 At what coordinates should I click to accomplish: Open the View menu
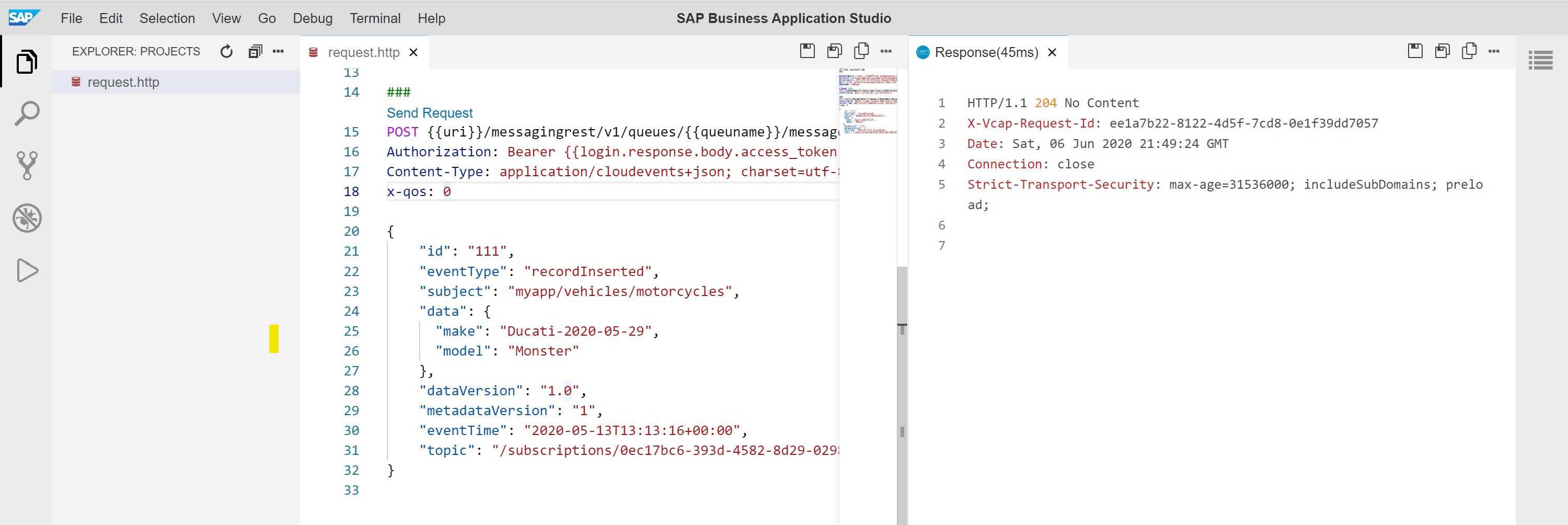[x=226, y=18]
